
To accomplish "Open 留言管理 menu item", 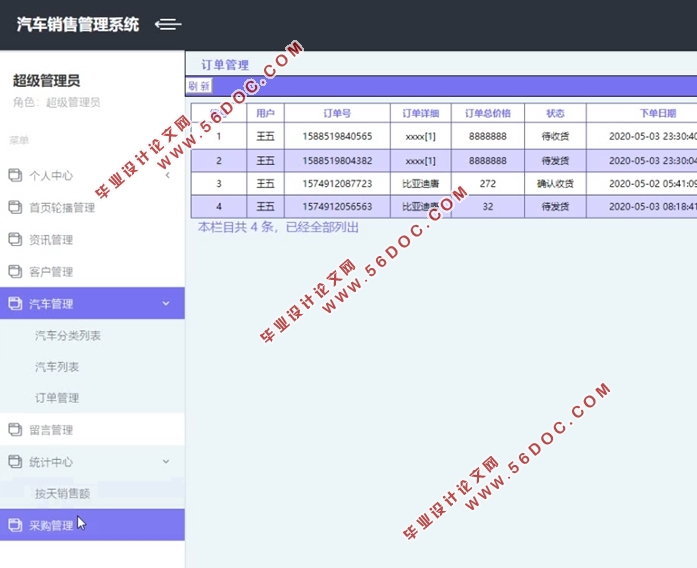I will [92, 430].
